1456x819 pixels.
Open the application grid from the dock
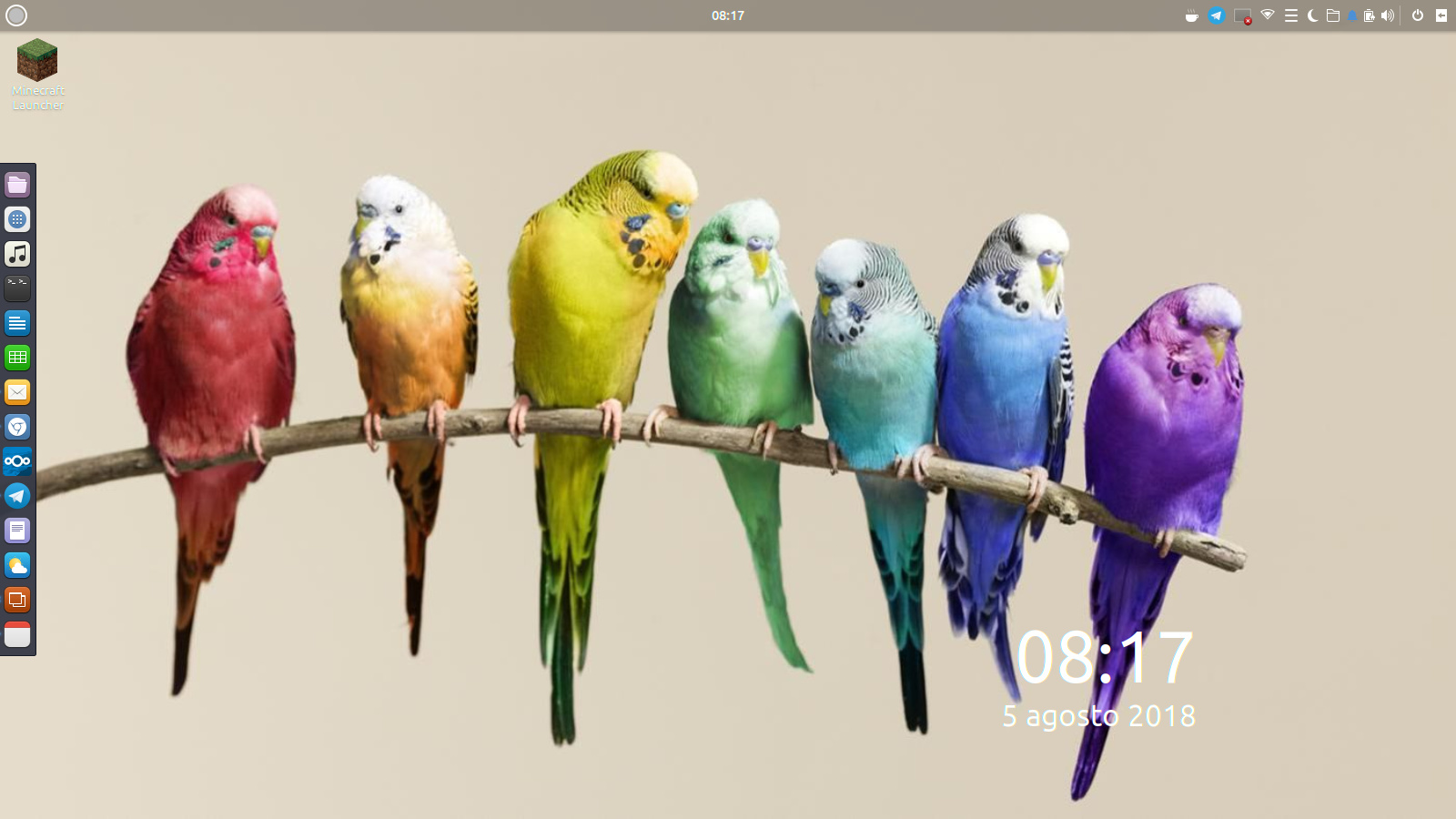point(17,219)
